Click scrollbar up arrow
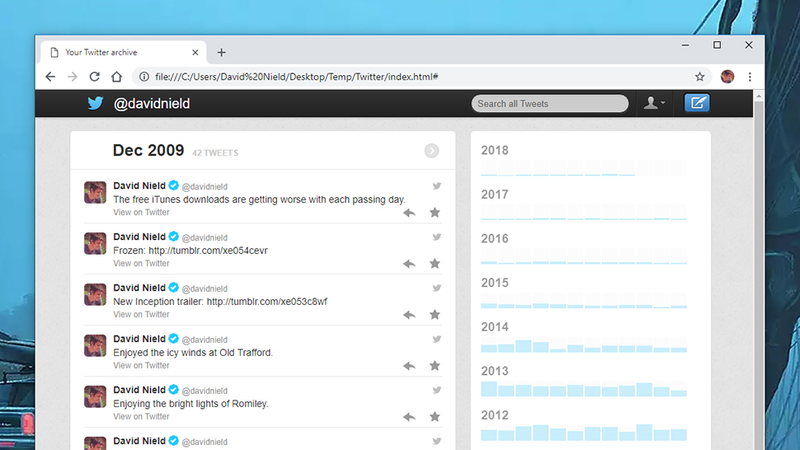The width and height of the screenshot is (800, 450). click(x=759, y=96)
